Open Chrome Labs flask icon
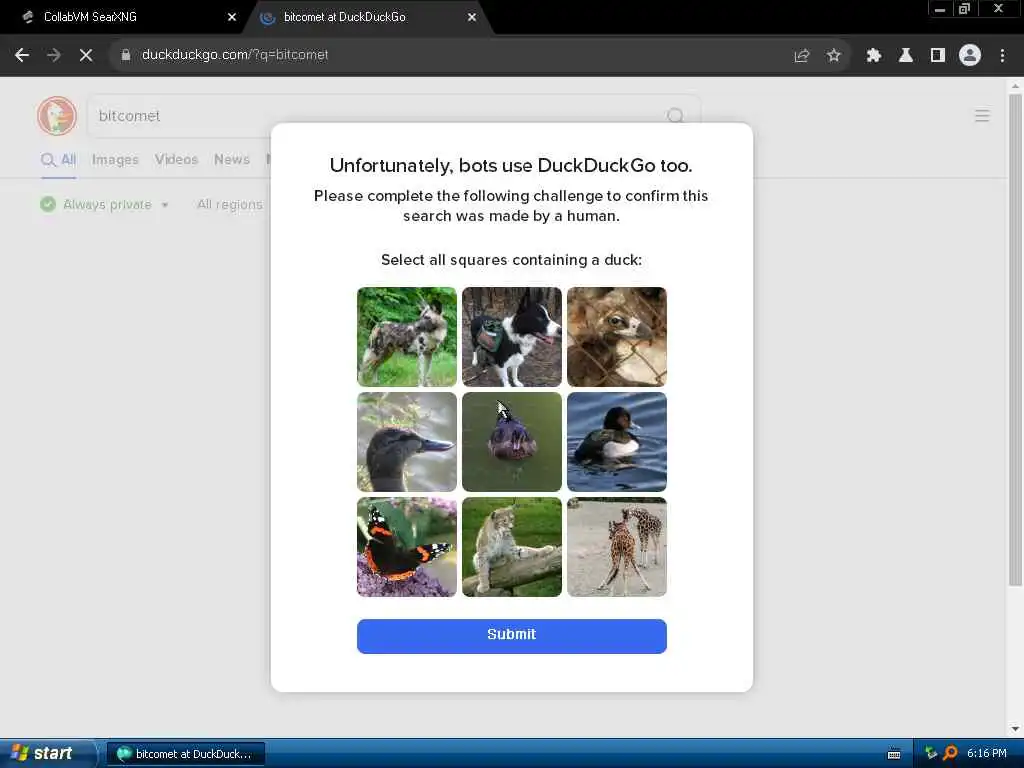This screenshot has height=768, width=1024. tap(906, 56)
